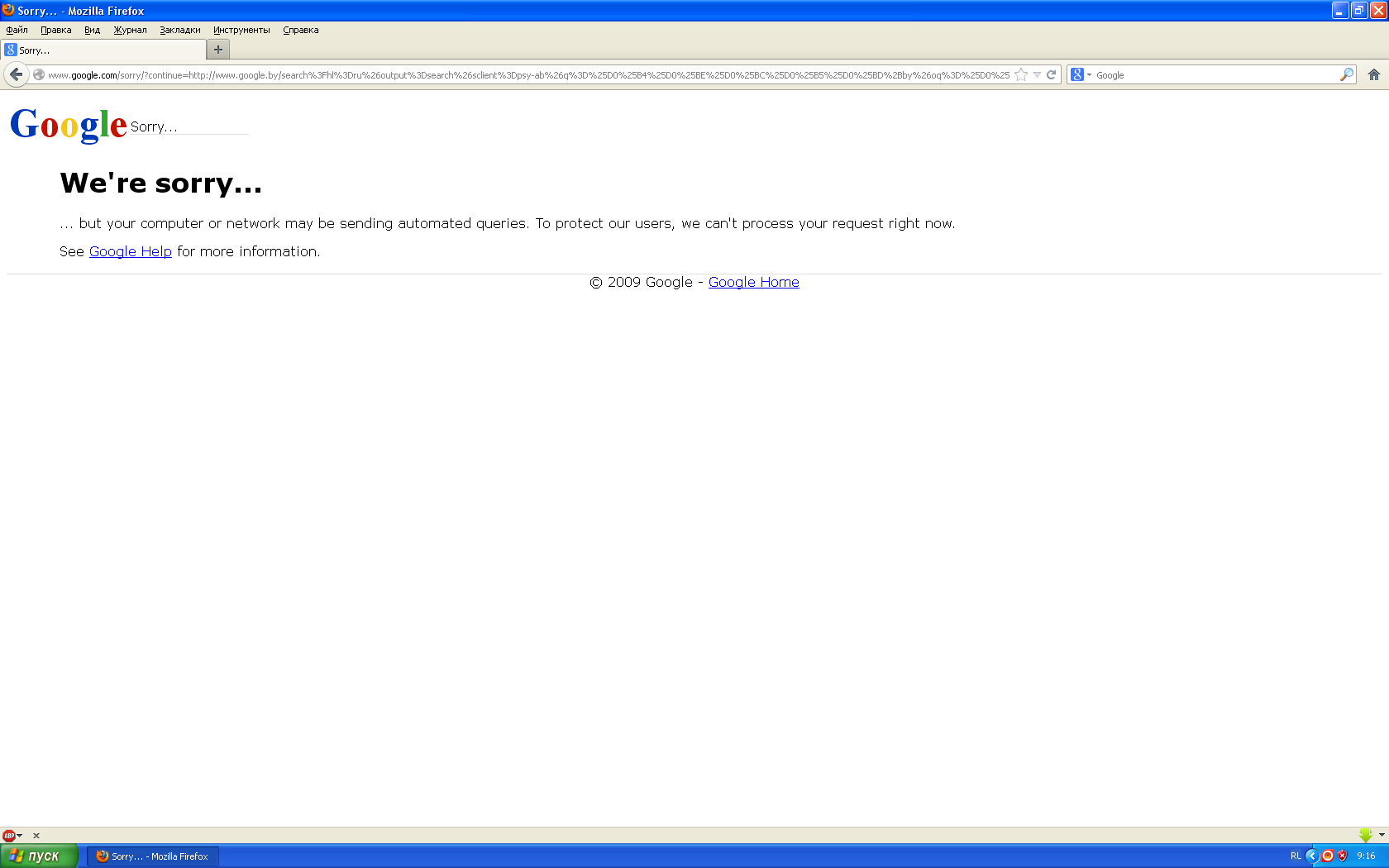Open dropdown beside the green download arrow
The width and height of the screenshot is (1389, 868).
(x=1382, y=835)
